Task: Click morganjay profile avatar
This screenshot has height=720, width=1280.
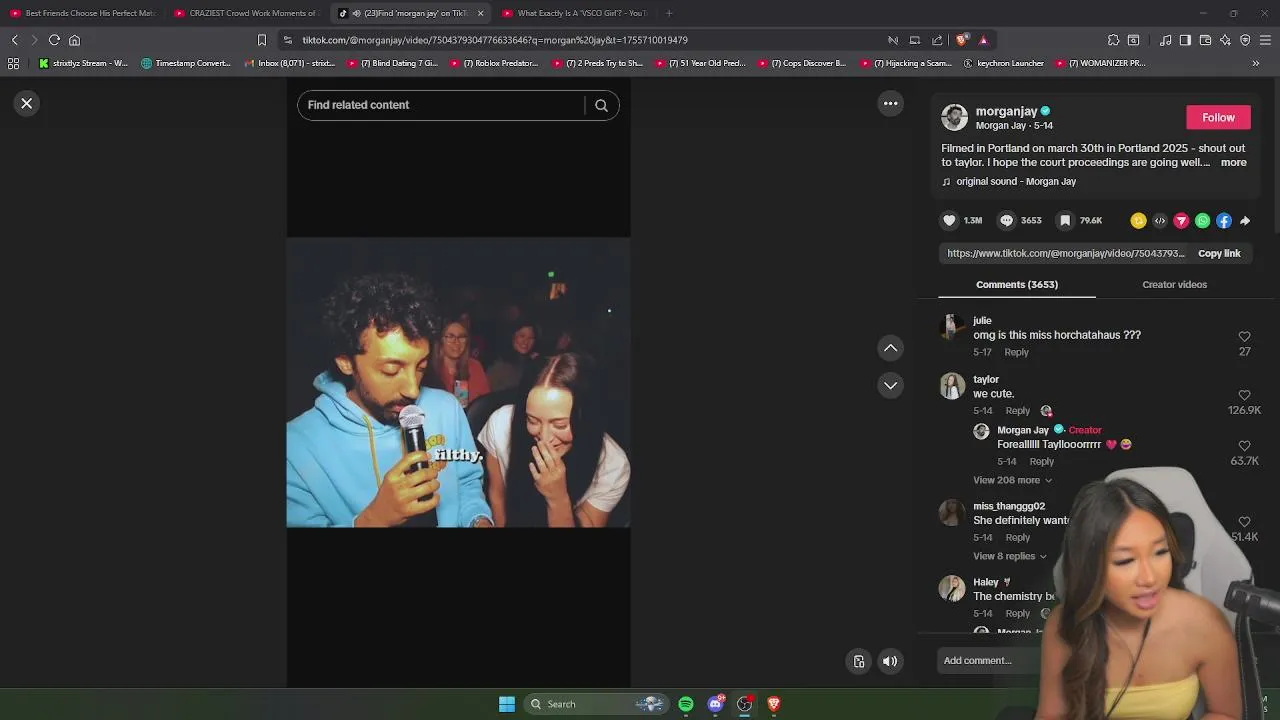Action: (954, 117)
